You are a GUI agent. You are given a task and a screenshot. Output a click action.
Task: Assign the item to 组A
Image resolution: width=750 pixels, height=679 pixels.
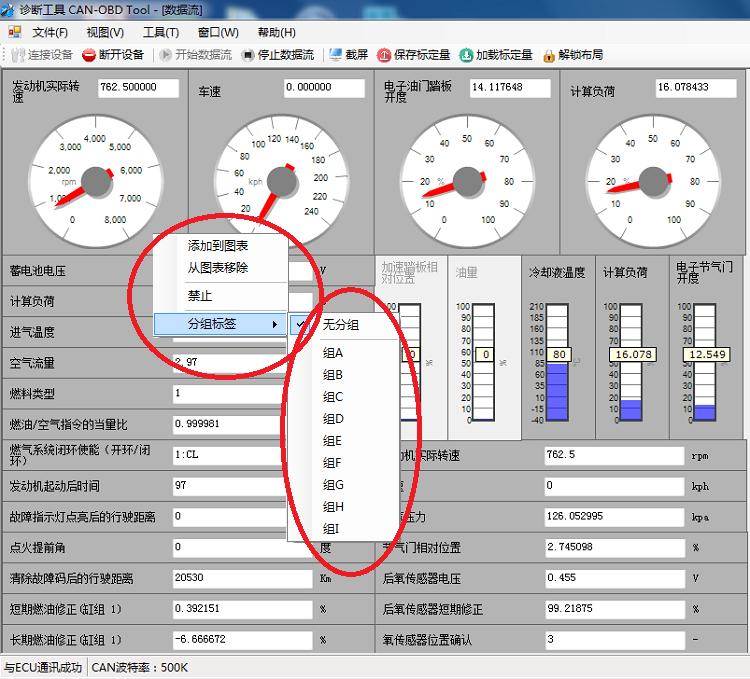coord(333,353)
